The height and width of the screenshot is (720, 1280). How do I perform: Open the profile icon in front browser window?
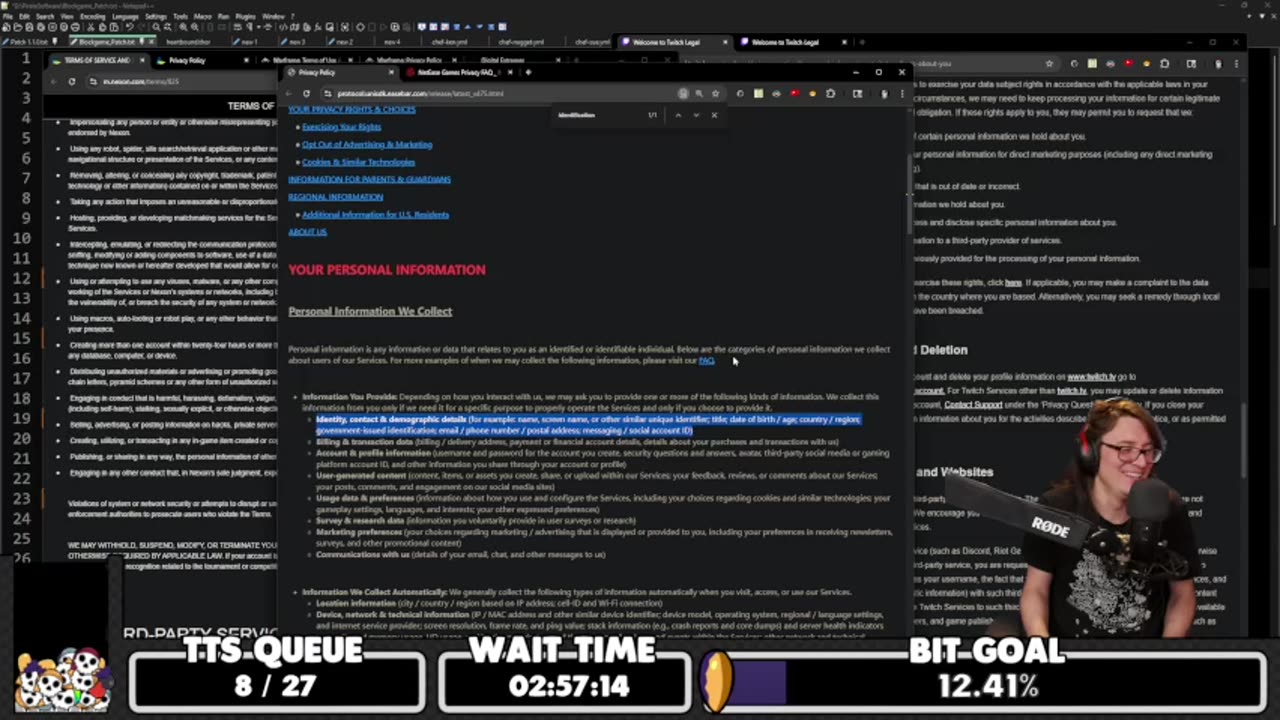(x=884, y=93)
